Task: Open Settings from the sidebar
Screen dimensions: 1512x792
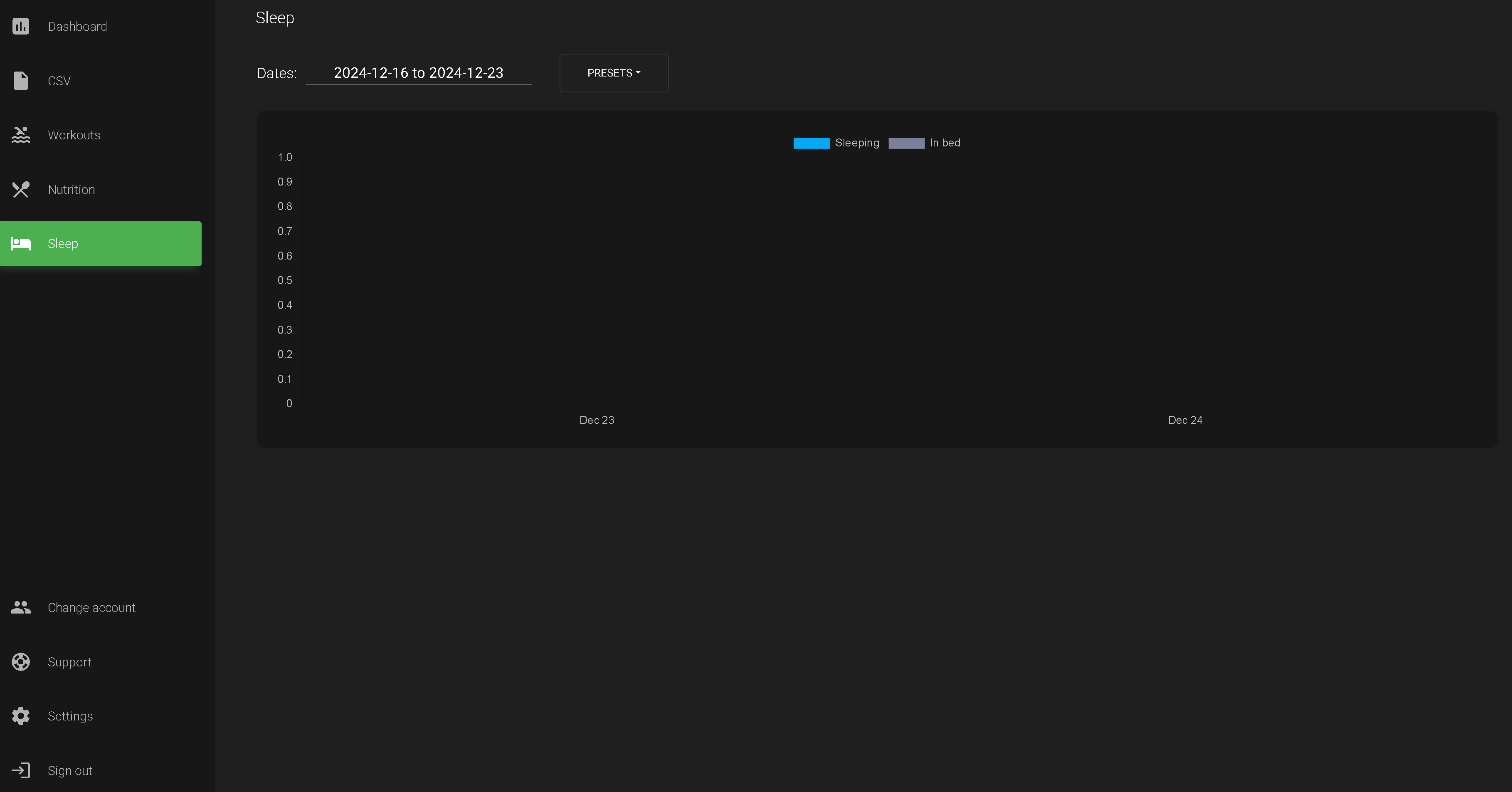Action: [100, 716]
